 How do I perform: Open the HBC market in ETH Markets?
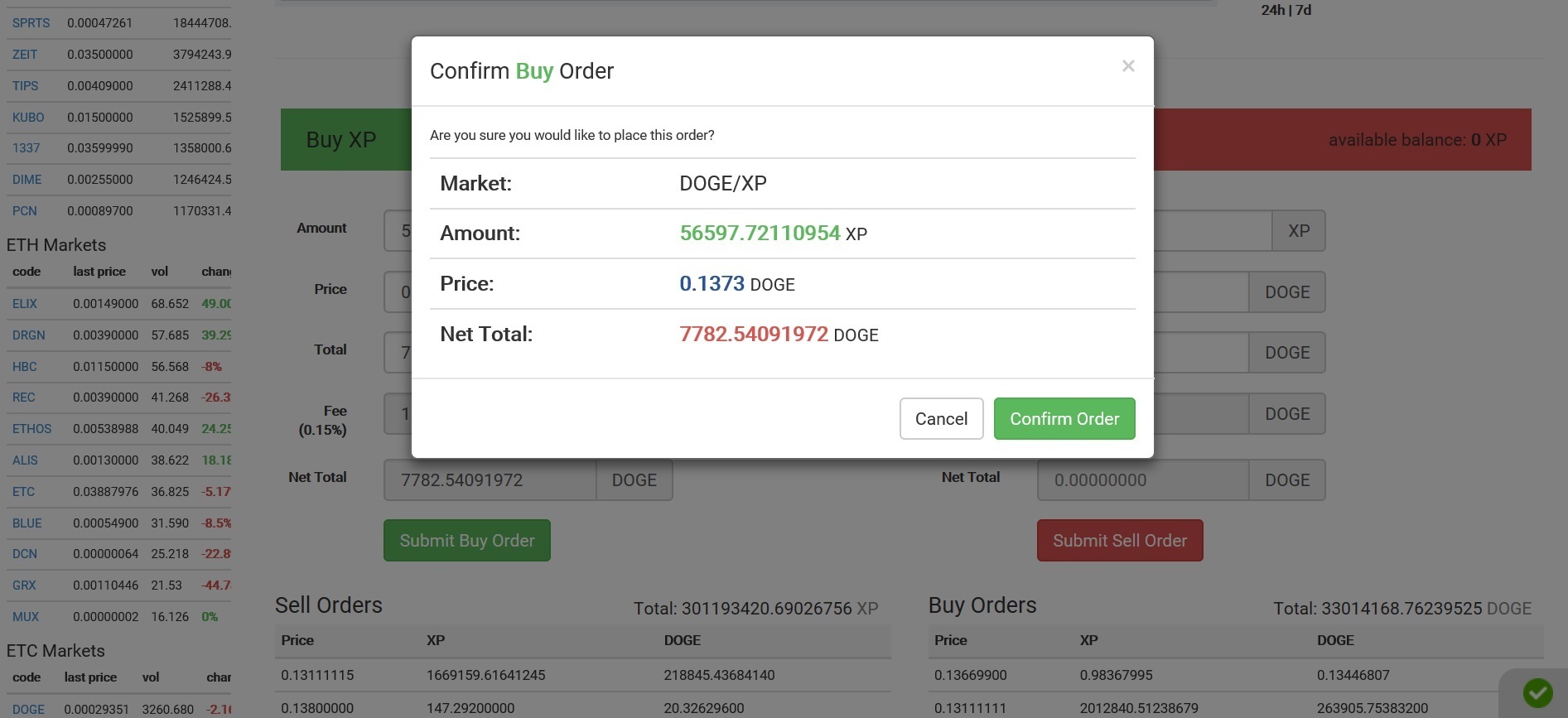tap(24, 367)
